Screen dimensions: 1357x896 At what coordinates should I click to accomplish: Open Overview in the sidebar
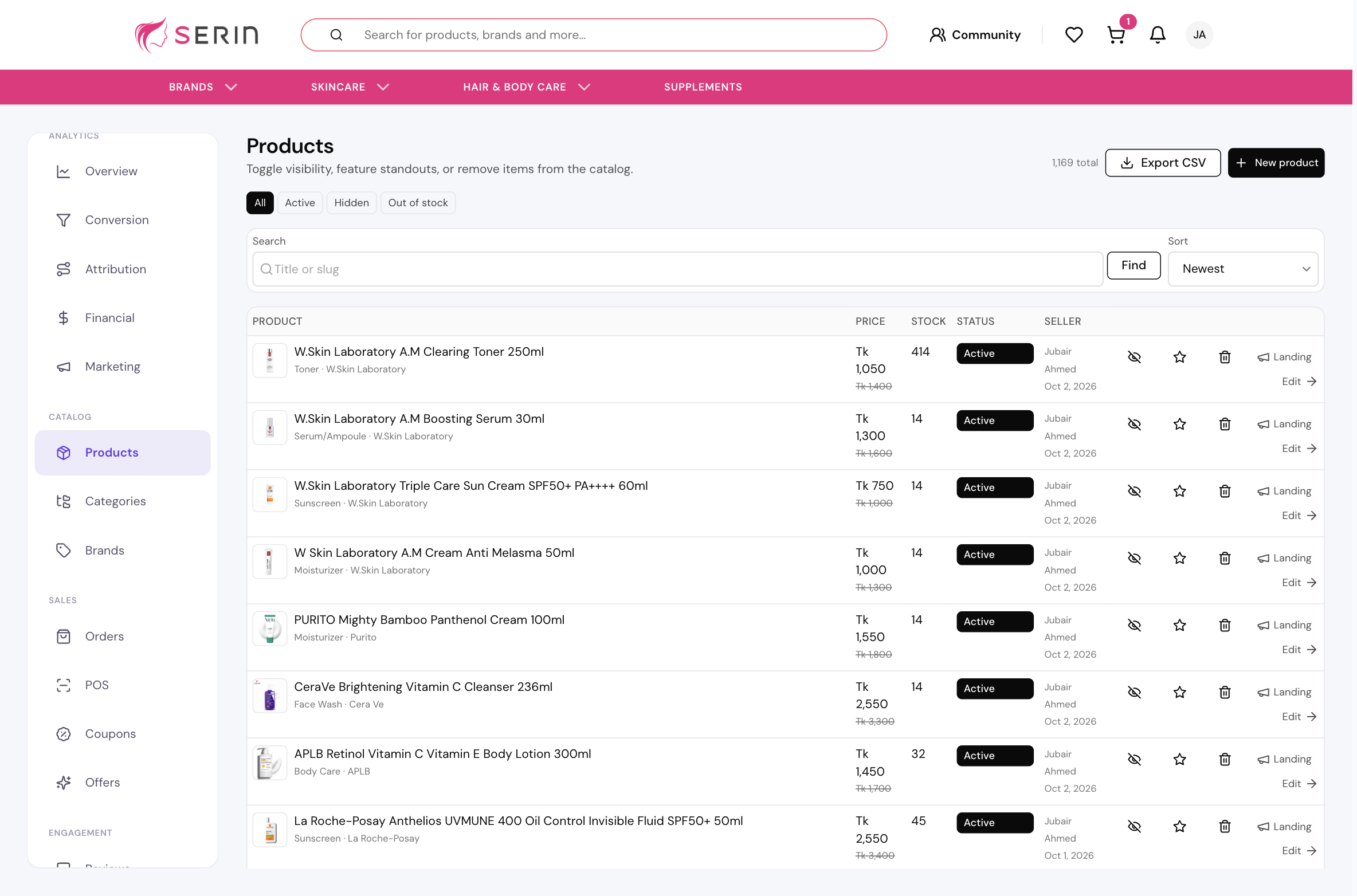(x=123, y=171)
